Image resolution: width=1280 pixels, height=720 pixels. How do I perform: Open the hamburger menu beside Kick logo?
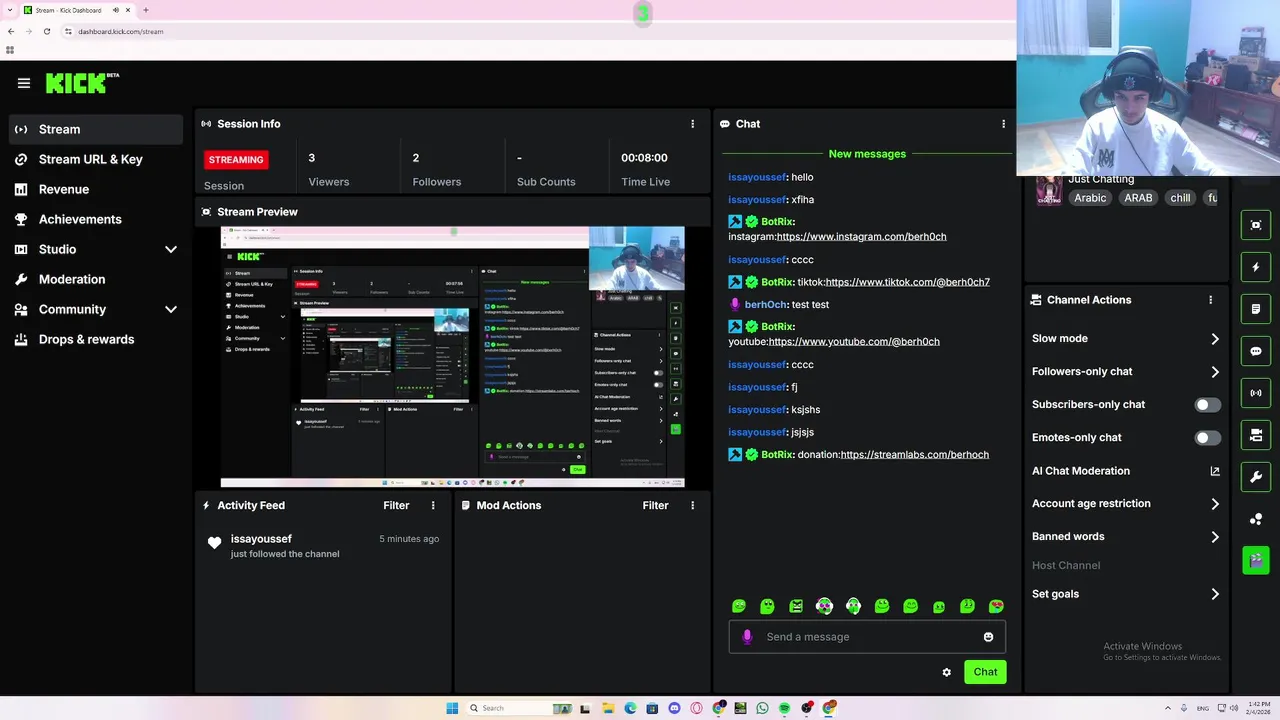click(24, 83)
